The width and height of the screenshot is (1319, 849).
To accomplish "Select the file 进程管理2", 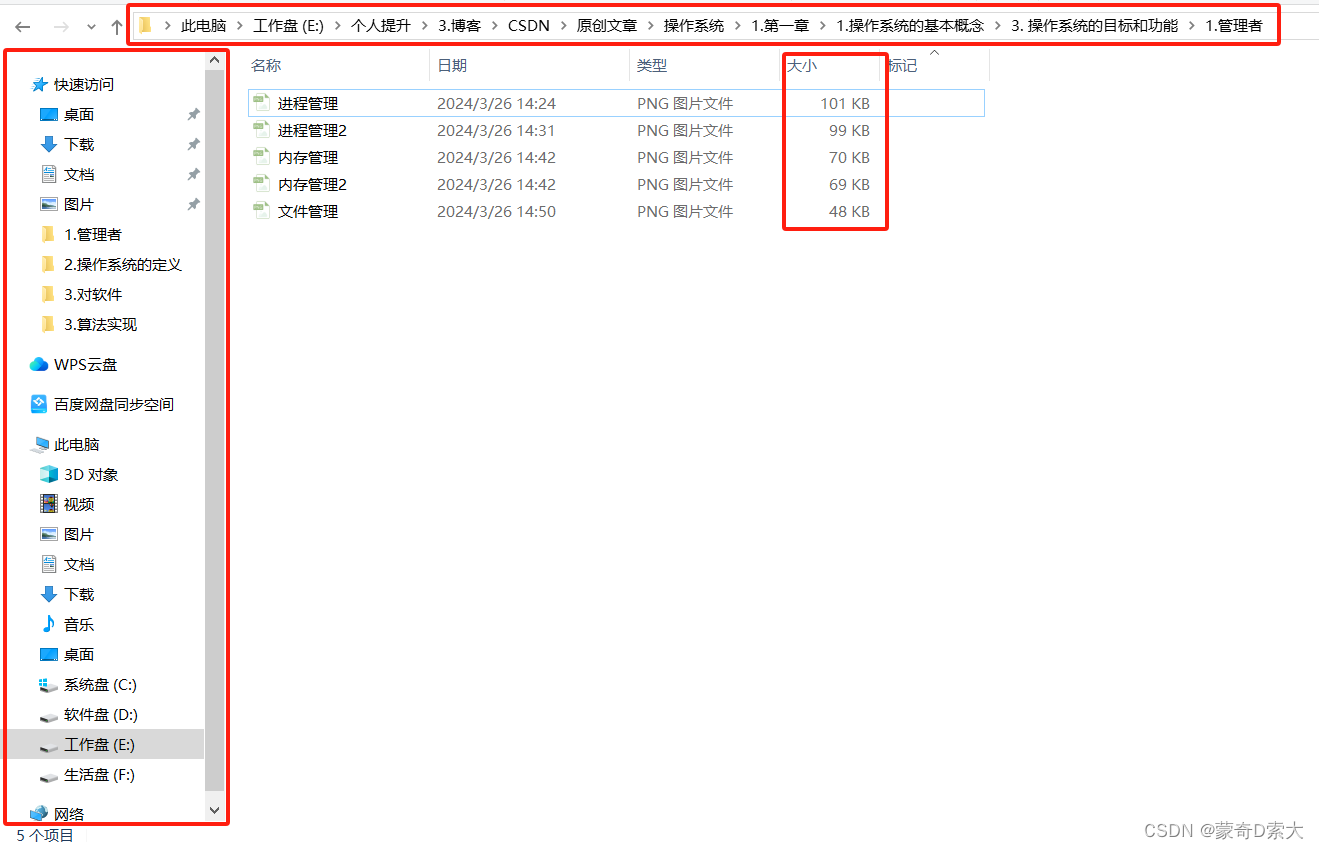I will point(312,130).
